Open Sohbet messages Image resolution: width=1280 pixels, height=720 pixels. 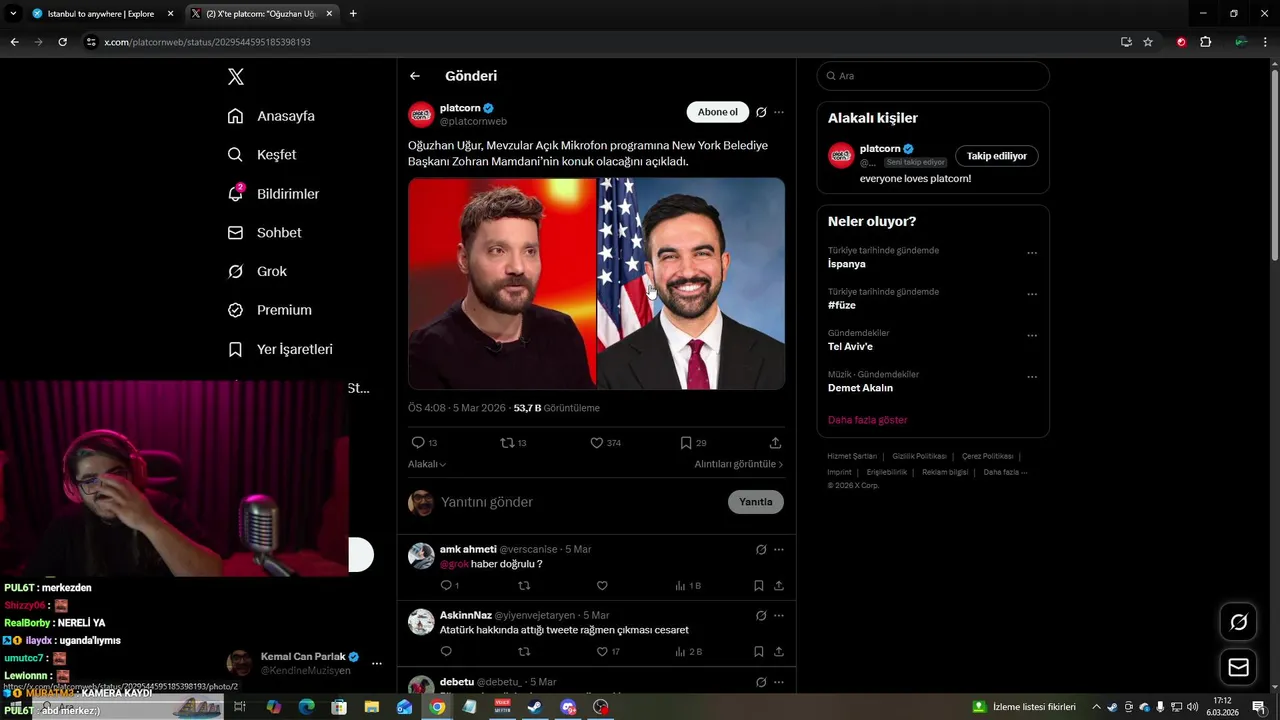(264, 233)
